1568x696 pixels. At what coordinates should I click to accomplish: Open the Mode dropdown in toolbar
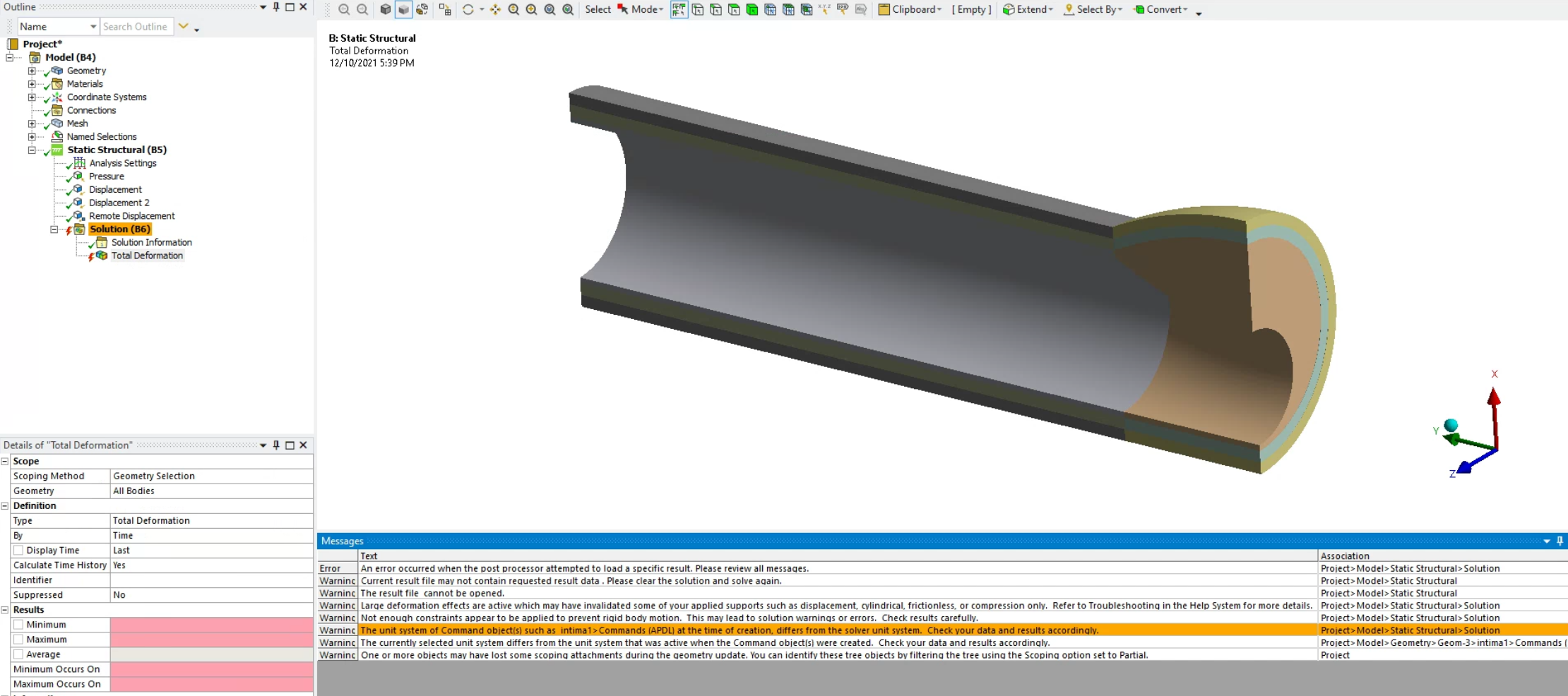[647, 9]
